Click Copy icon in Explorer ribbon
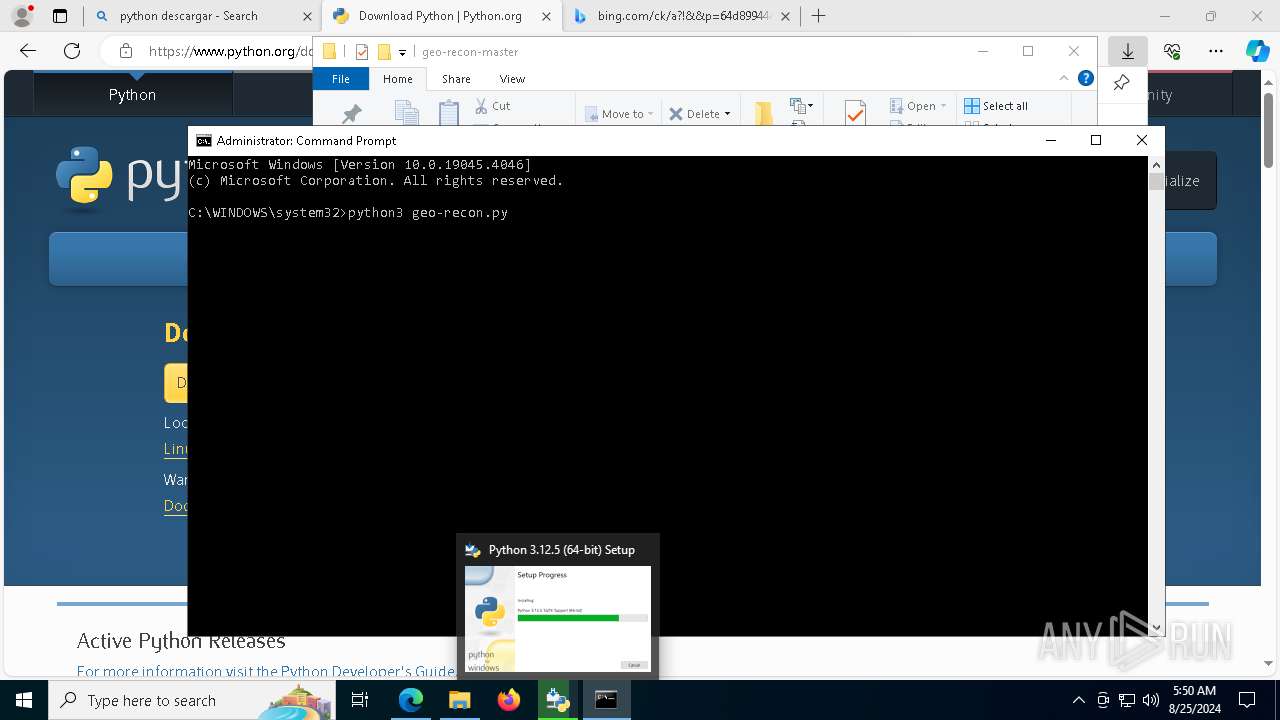The width and height of the screenshot is (1280, 720). coord(405,113)
